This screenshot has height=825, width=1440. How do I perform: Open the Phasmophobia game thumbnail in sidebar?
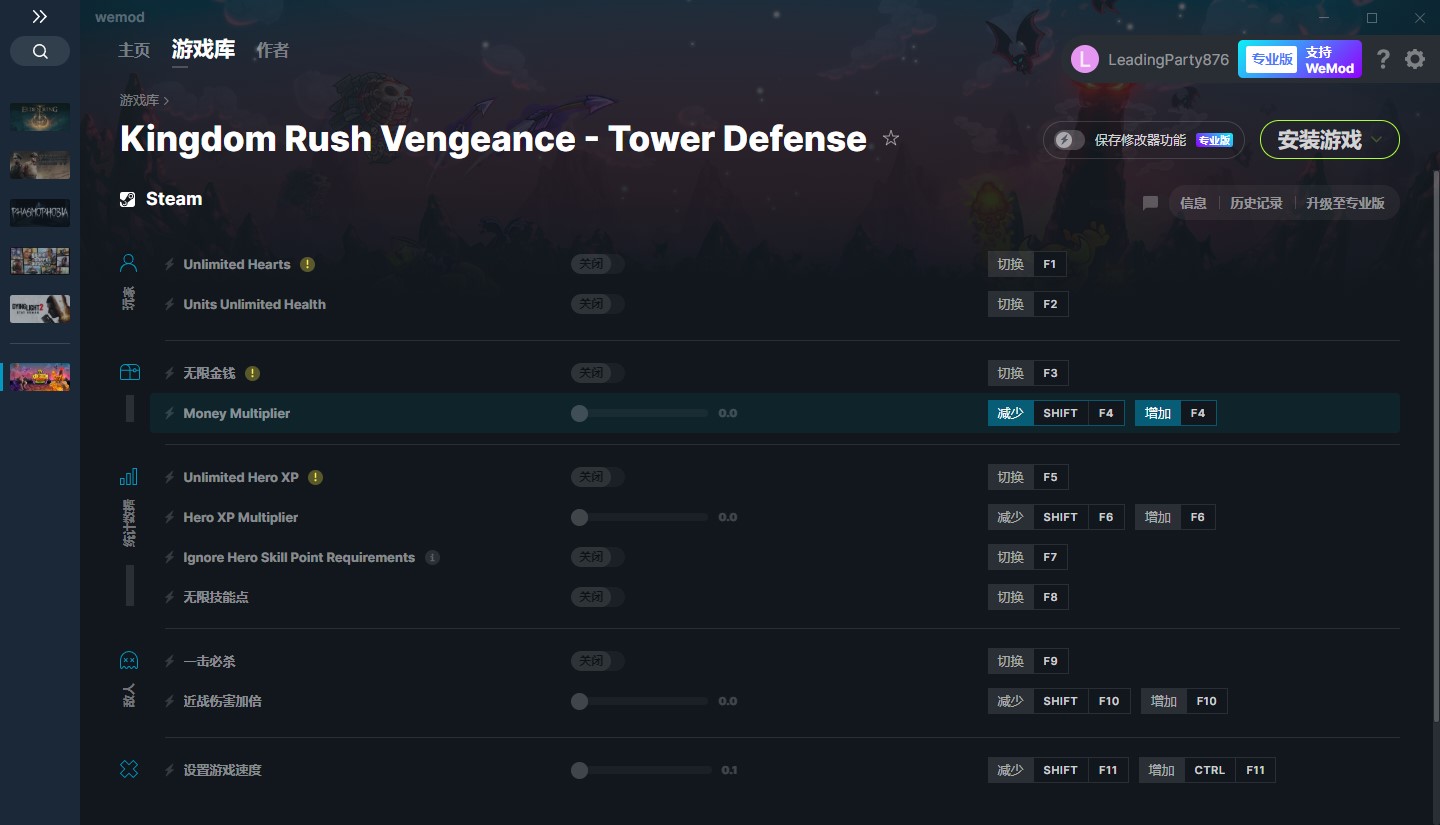(x=40, y=213)
